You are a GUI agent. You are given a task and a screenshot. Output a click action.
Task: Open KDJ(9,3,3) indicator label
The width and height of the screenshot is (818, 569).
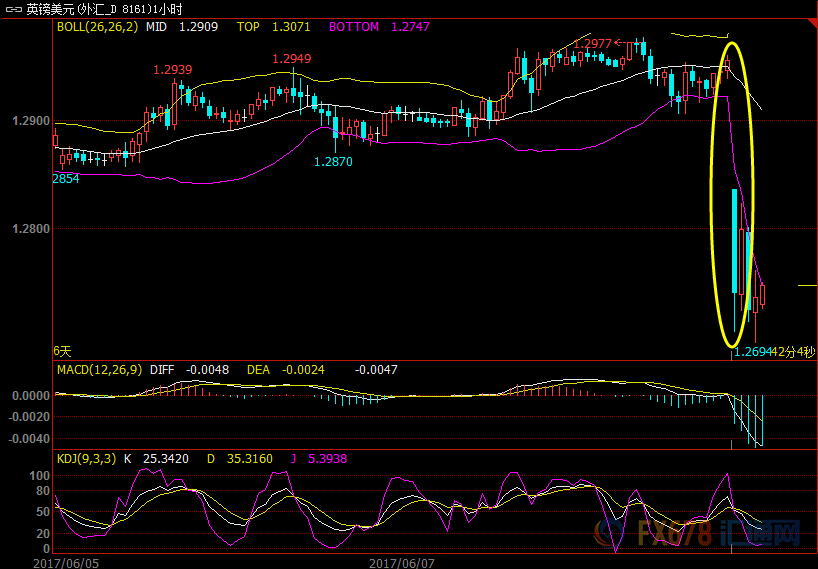[87, 459]
